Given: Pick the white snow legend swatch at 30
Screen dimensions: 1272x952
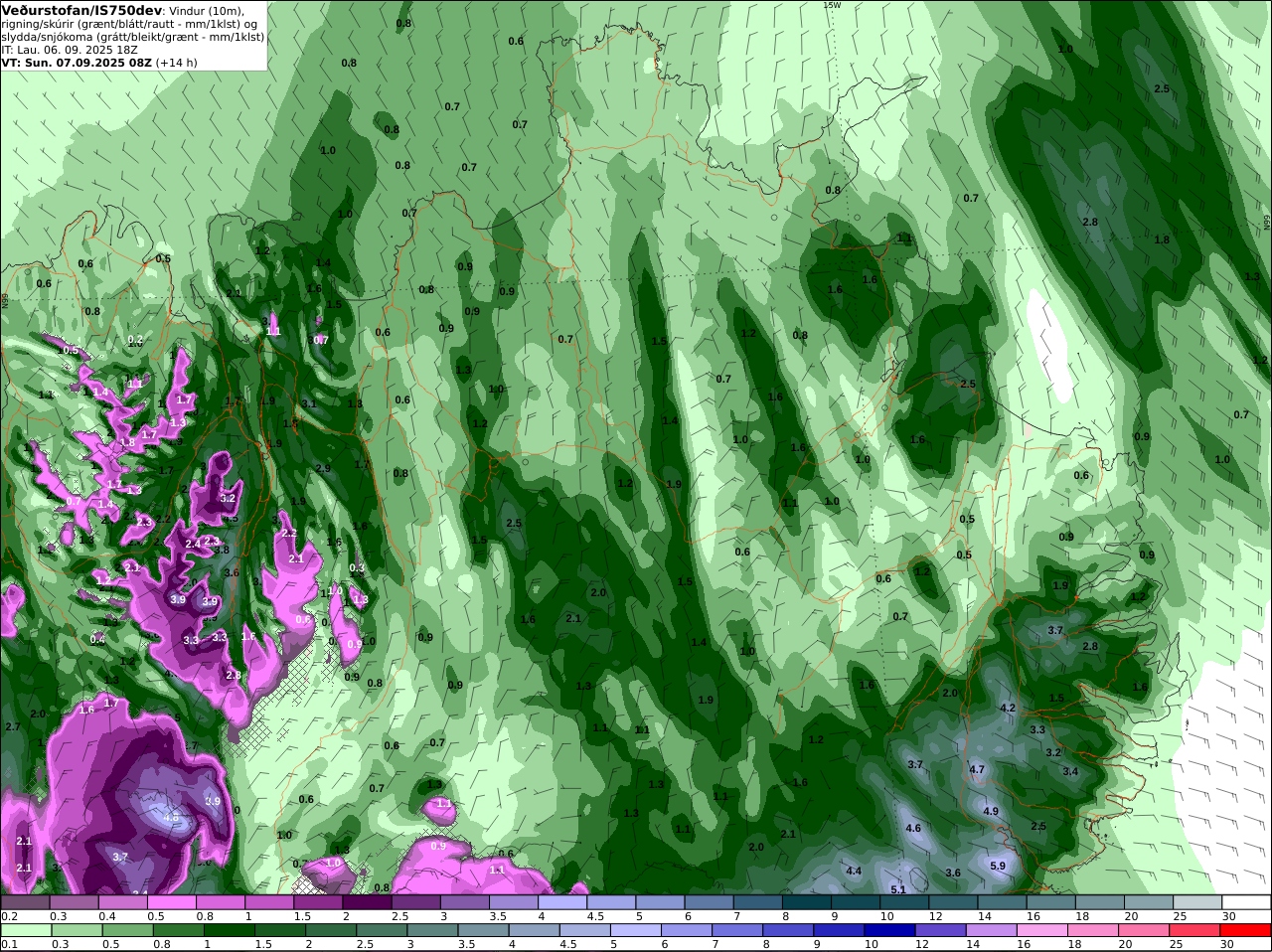Looking at the screenshot, I should 1246,902.
